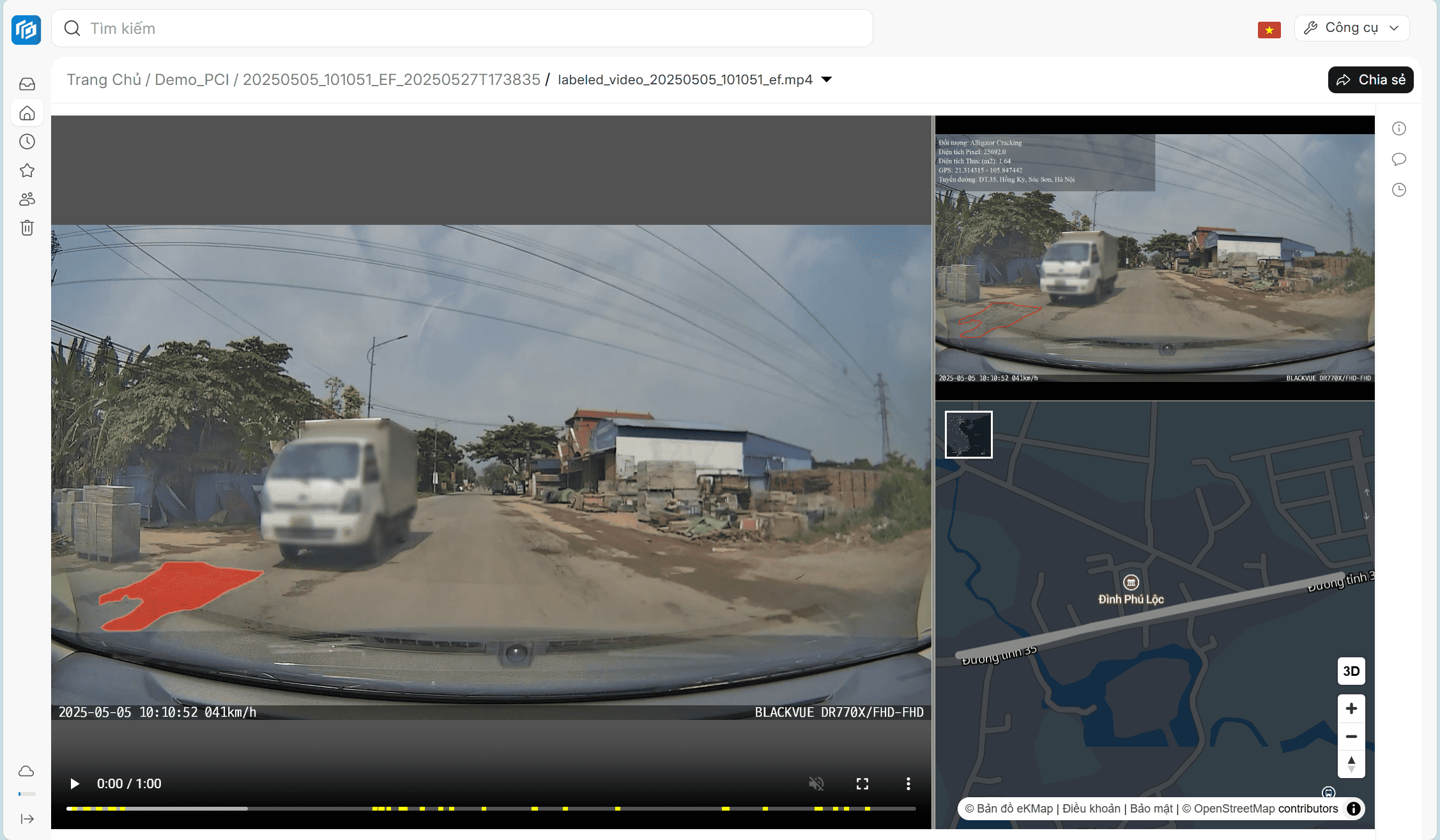Screen dimensions: 1440x840
Task: Open the inbox icon in sidebar
Action: [x=27, y=84]
